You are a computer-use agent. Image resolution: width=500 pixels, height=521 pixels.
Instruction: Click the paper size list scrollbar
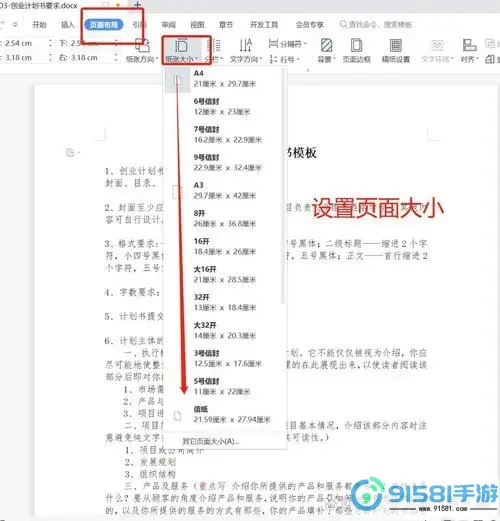(283, 187)
